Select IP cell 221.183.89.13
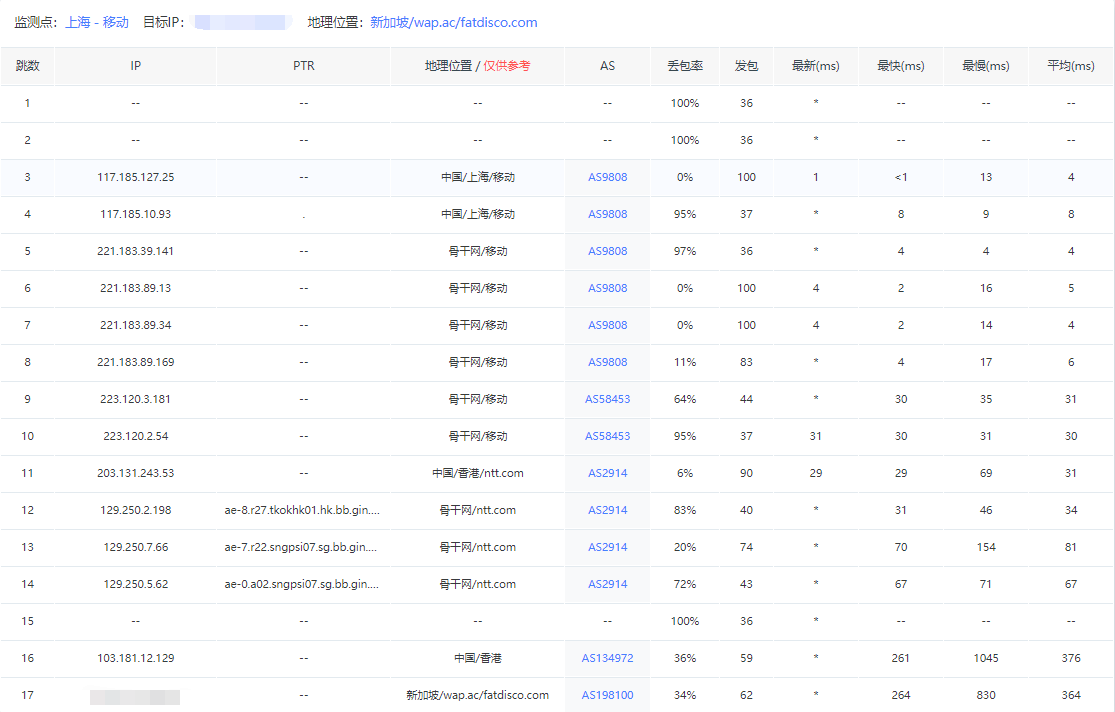The image size is (1115, 712). point(135,288)
